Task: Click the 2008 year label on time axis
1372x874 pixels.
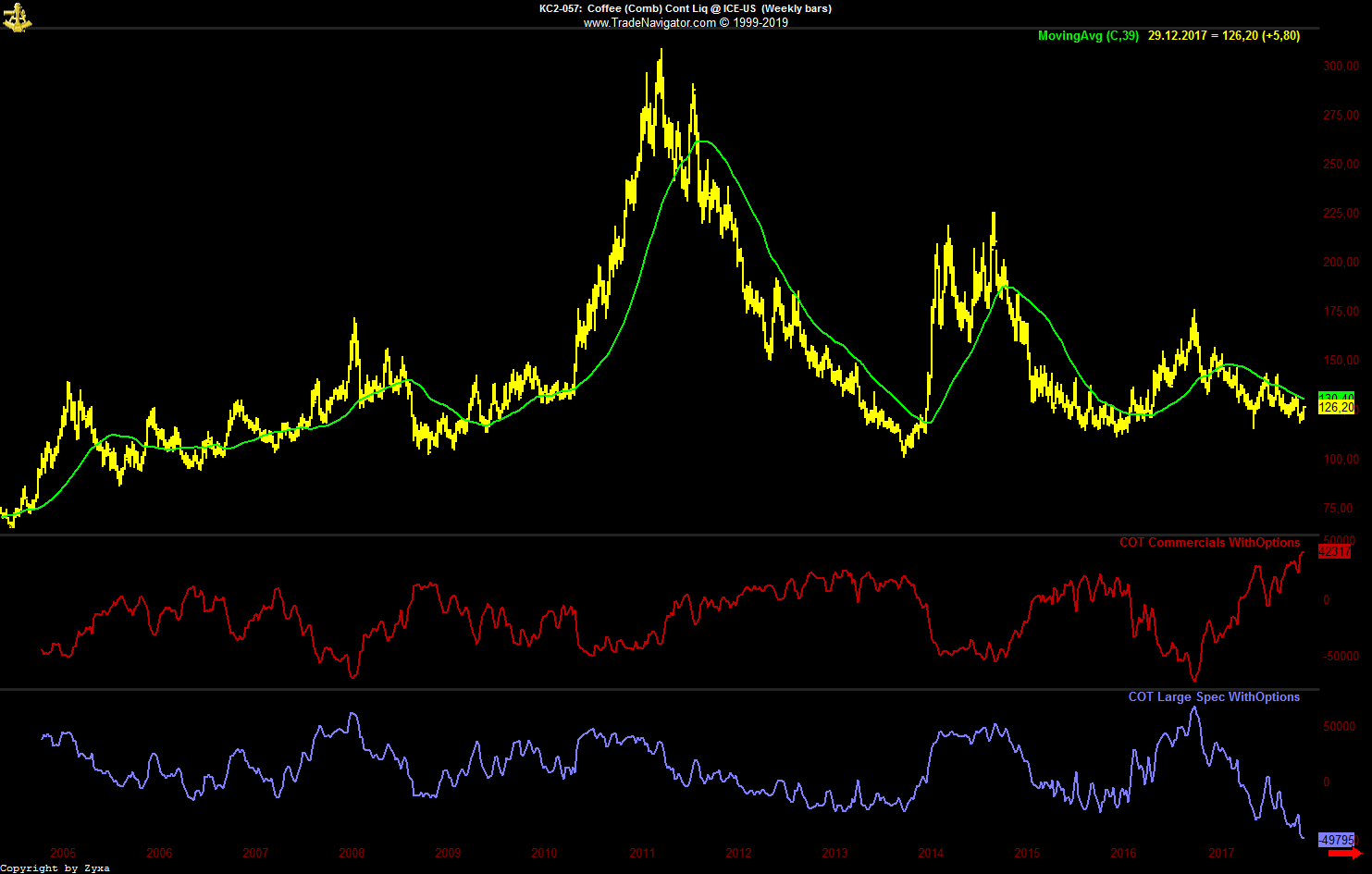Action: (x=352, y=853)
